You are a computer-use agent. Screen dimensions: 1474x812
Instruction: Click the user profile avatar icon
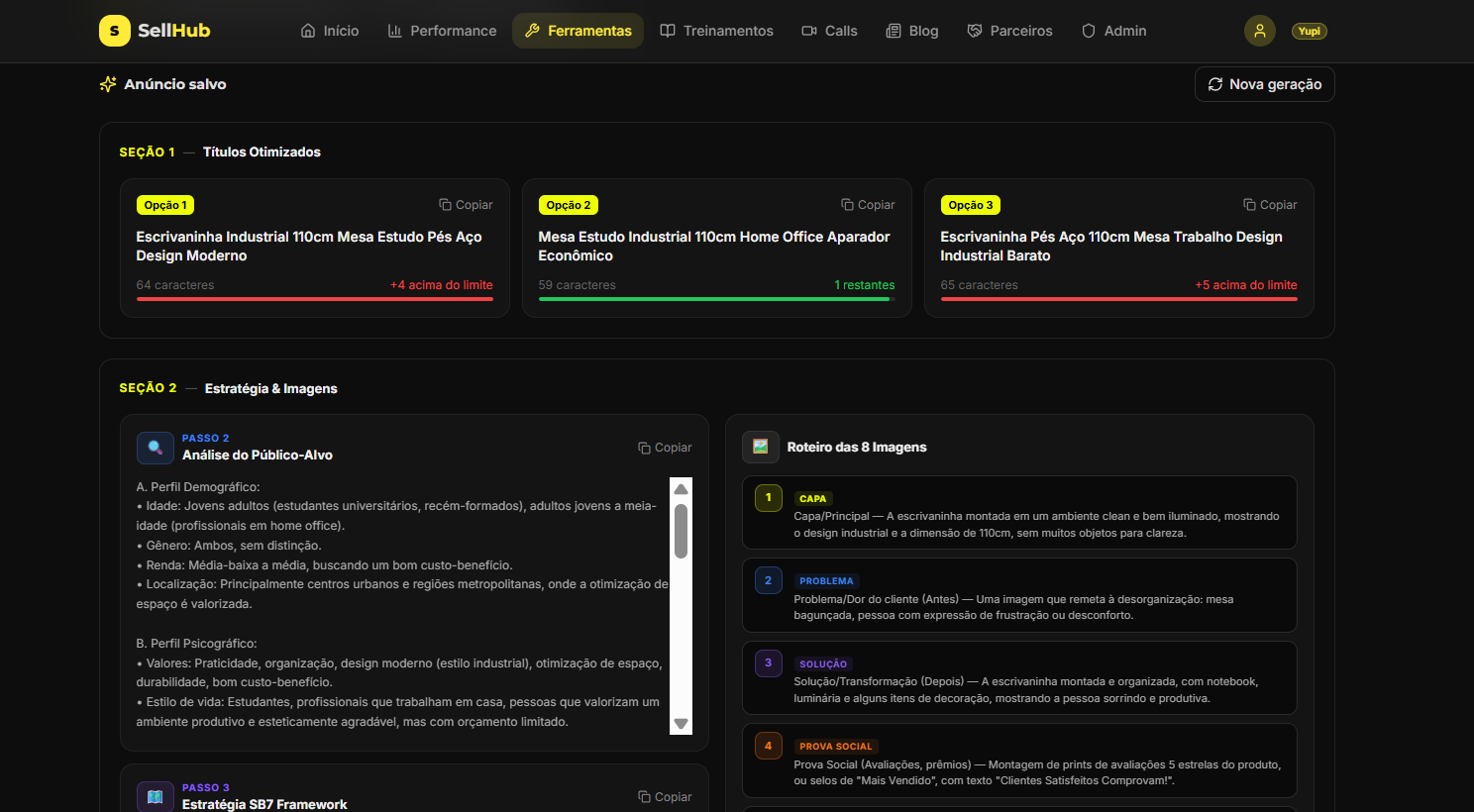click(1260, 31)
